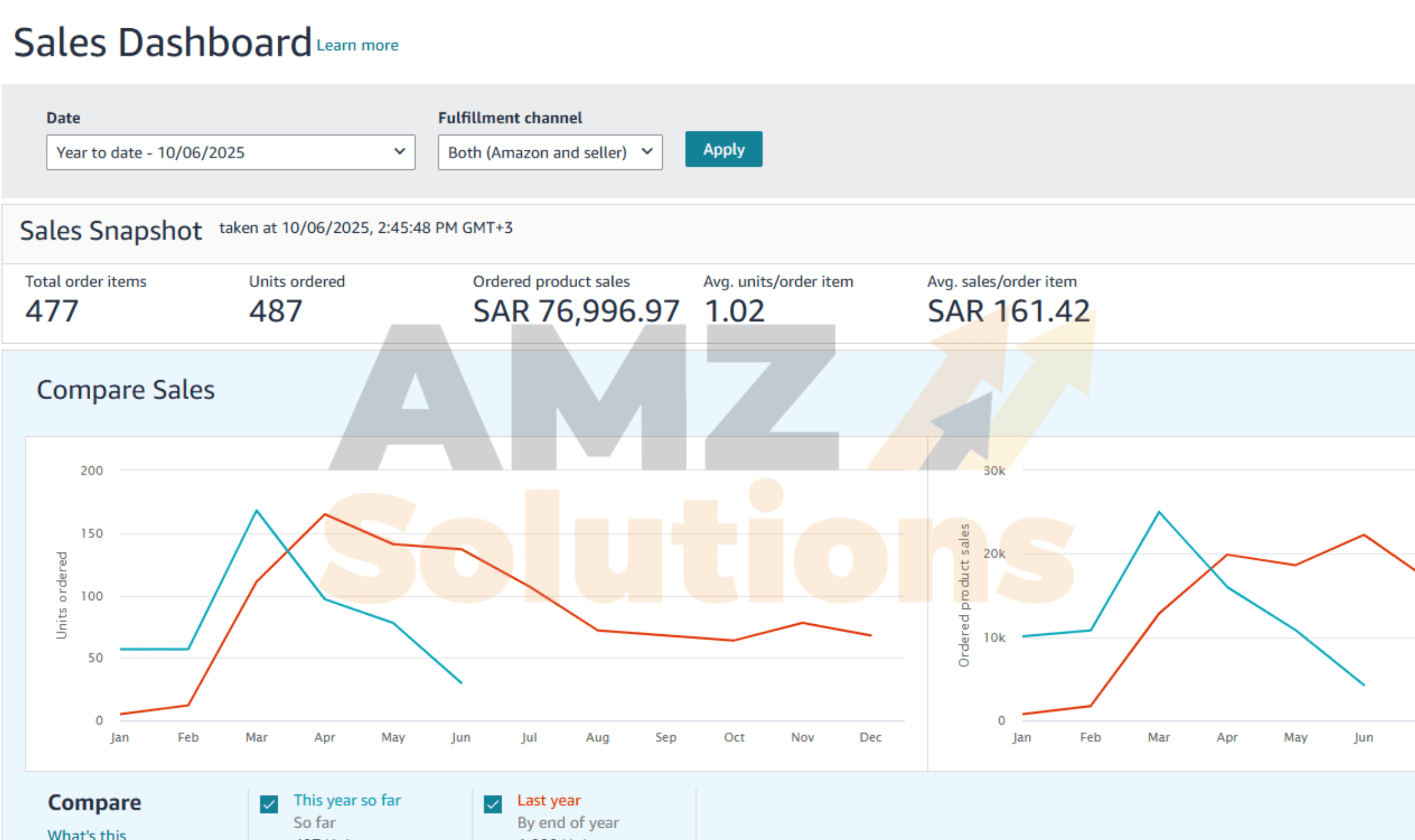
Task: Click the teal line's March peak in the Ordered product sales chart
Action: tap(1159, 512)
